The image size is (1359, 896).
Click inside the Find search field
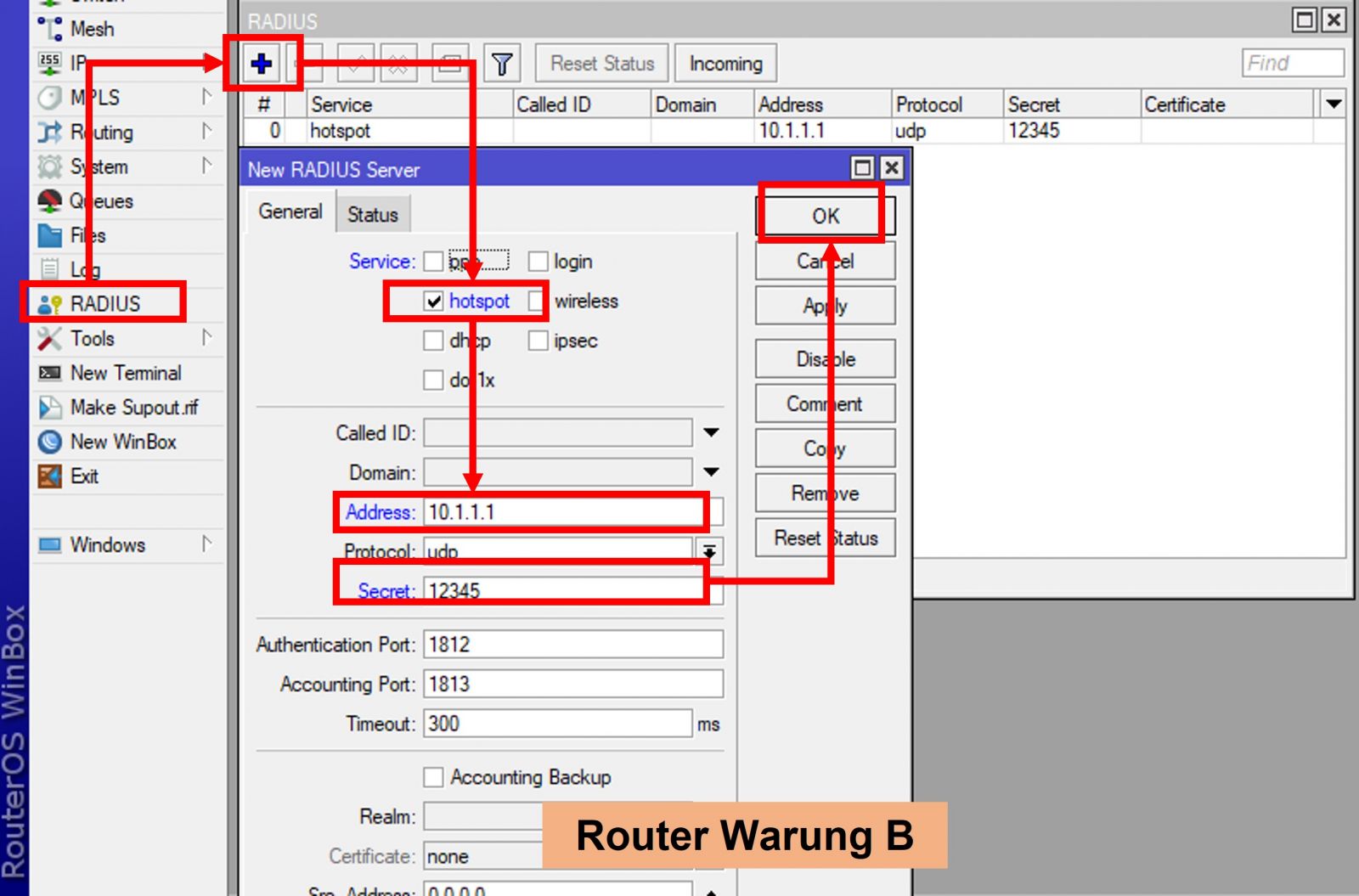point(1293,62)
